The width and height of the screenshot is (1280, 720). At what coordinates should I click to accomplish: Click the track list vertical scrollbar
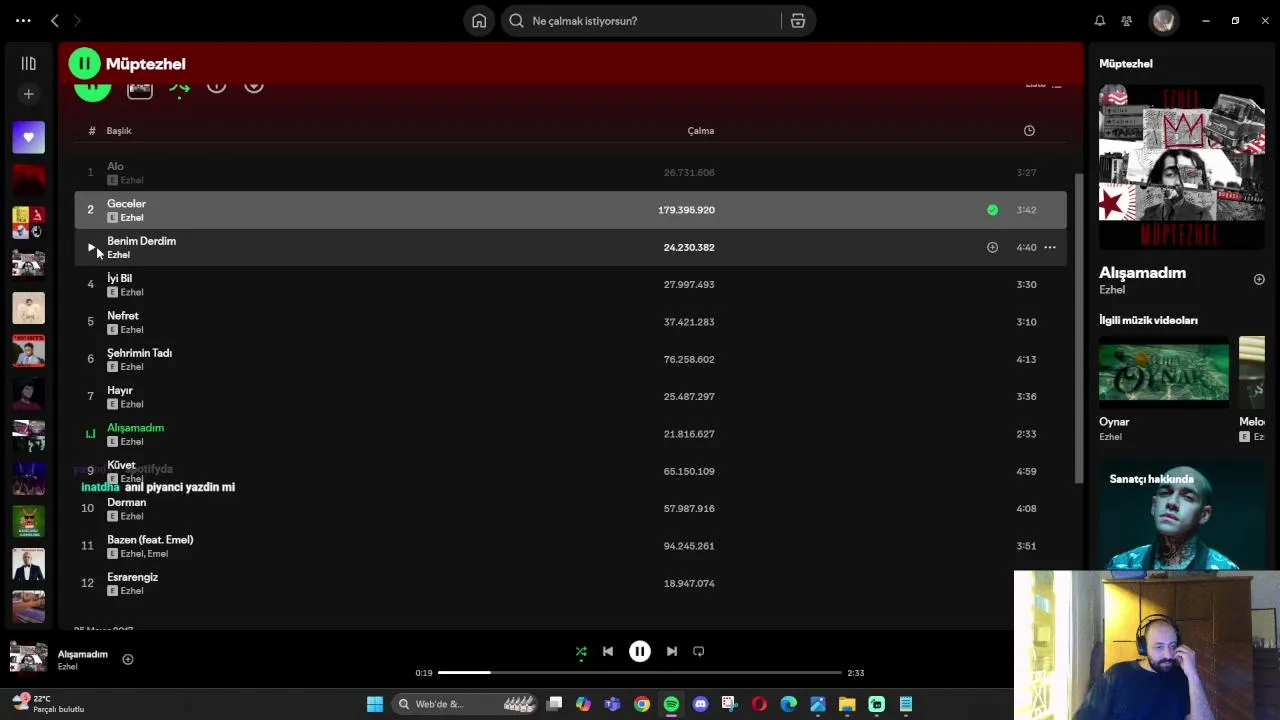pos(1078,329)
